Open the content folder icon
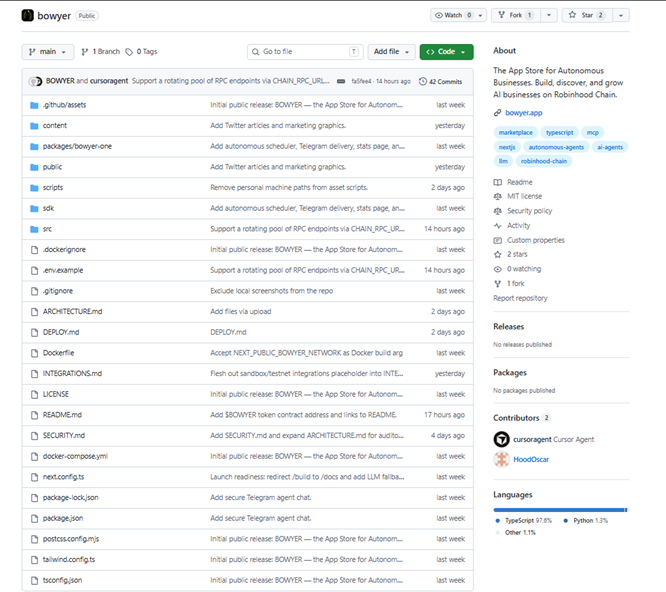The height and width of the screenshot is (592, 666). coord(34,126)
